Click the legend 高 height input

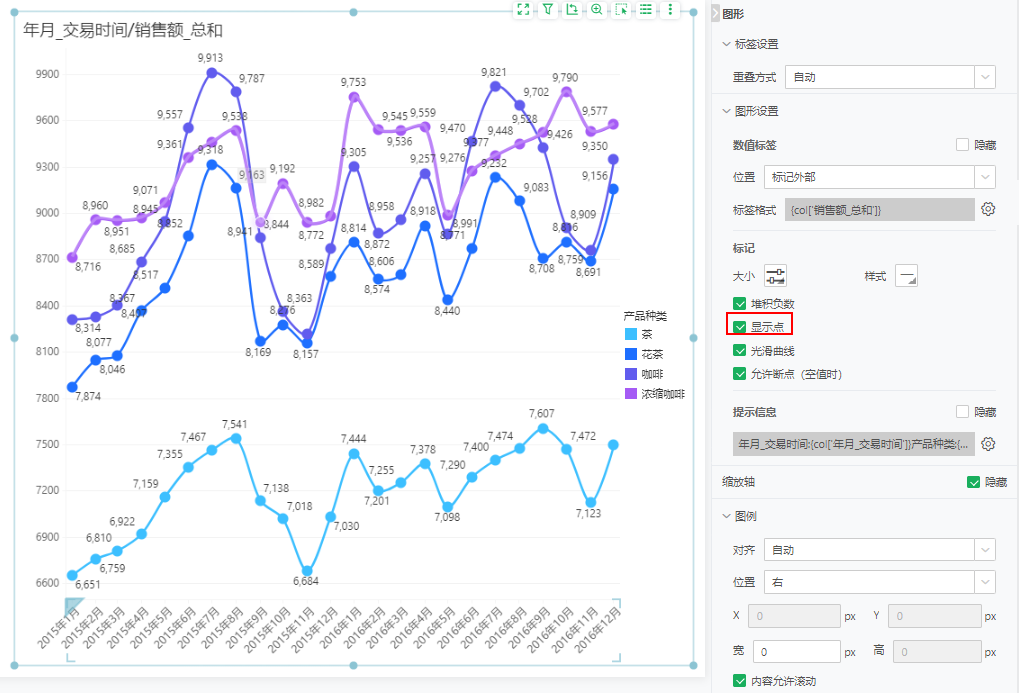pos(937,651)
